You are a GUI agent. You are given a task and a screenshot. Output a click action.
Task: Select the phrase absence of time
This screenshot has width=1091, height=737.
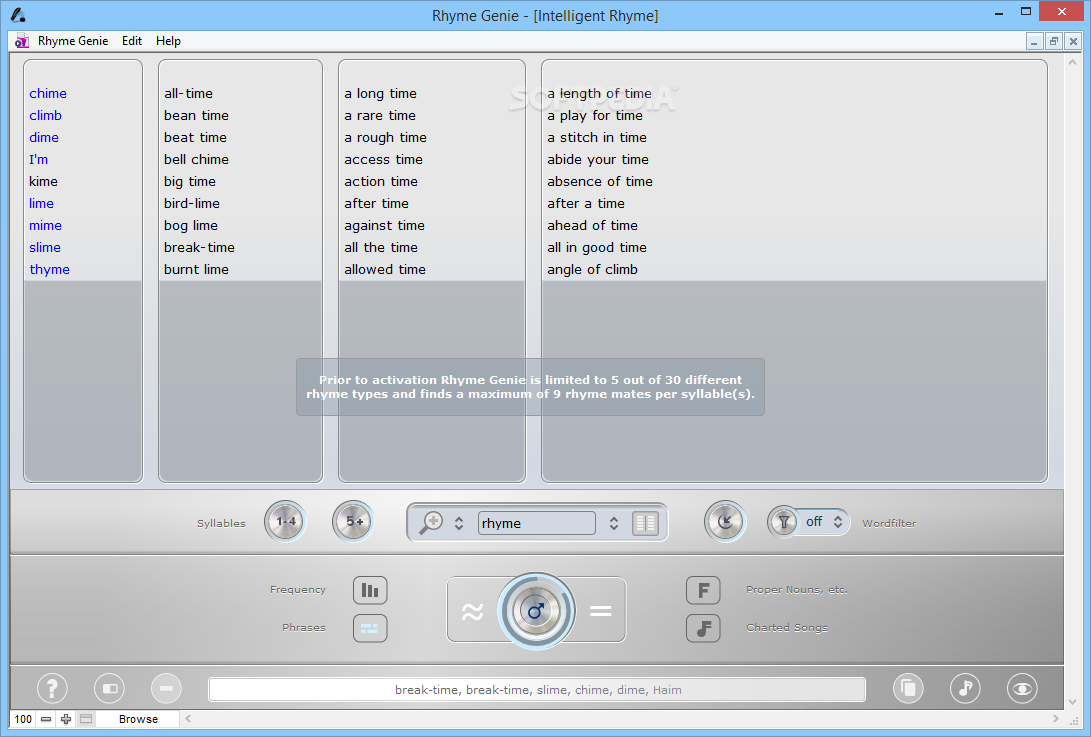[600, 182]
